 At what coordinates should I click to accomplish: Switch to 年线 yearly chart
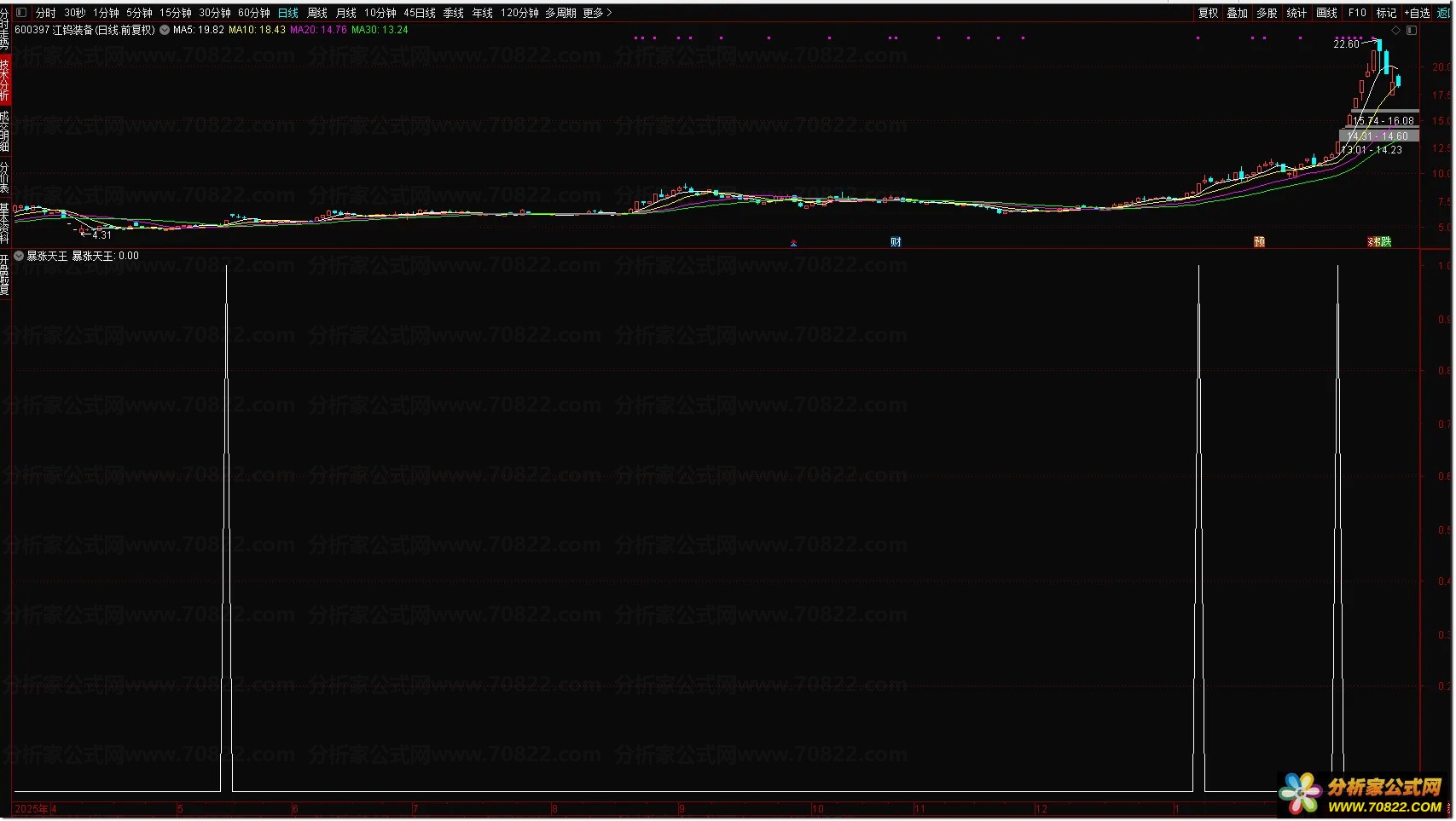(x=483, y=13)
